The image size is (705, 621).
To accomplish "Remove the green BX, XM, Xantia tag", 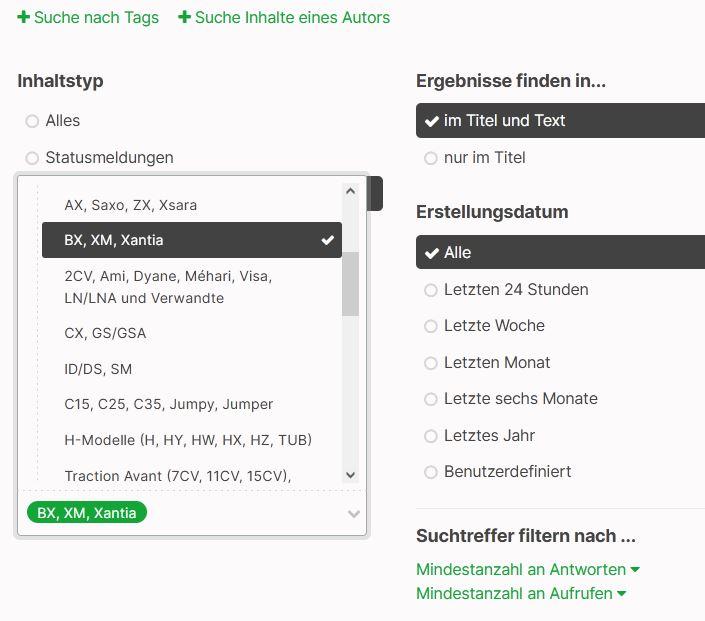I will click(87, 513).
